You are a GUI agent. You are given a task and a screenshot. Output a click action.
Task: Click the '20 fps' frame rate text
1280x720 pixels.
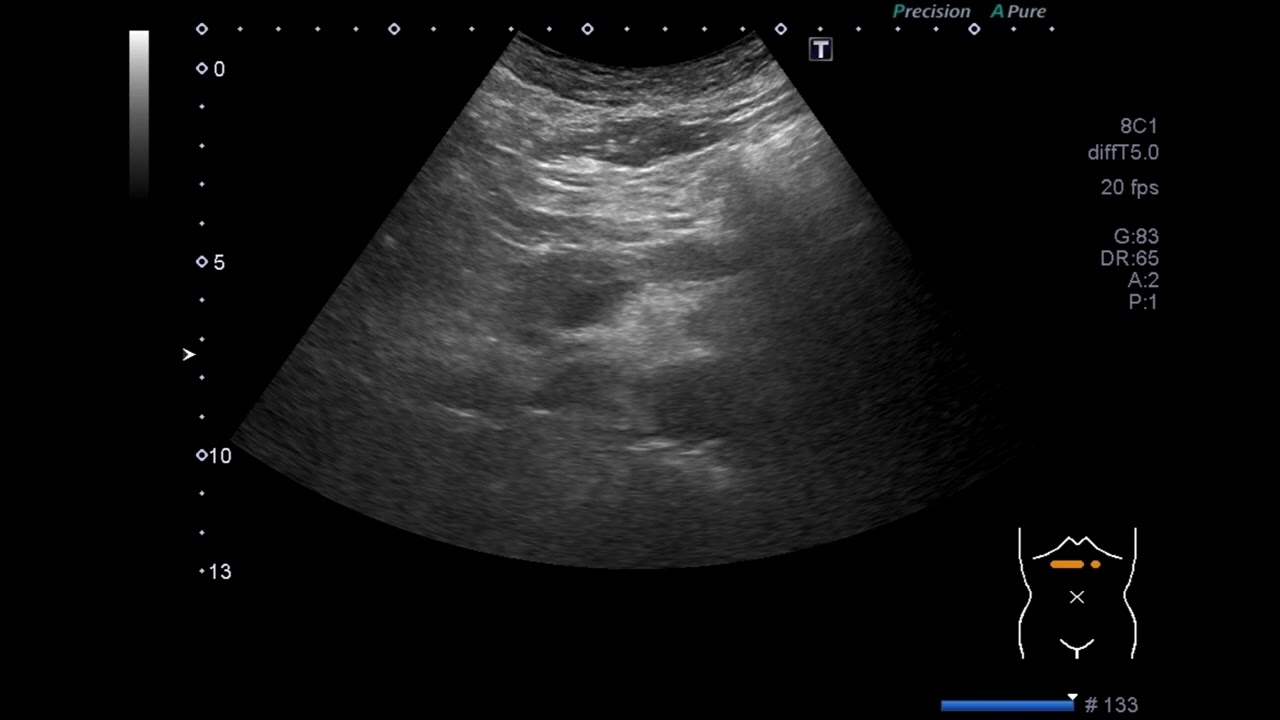pyautogui.click(x=1129, y=187)
